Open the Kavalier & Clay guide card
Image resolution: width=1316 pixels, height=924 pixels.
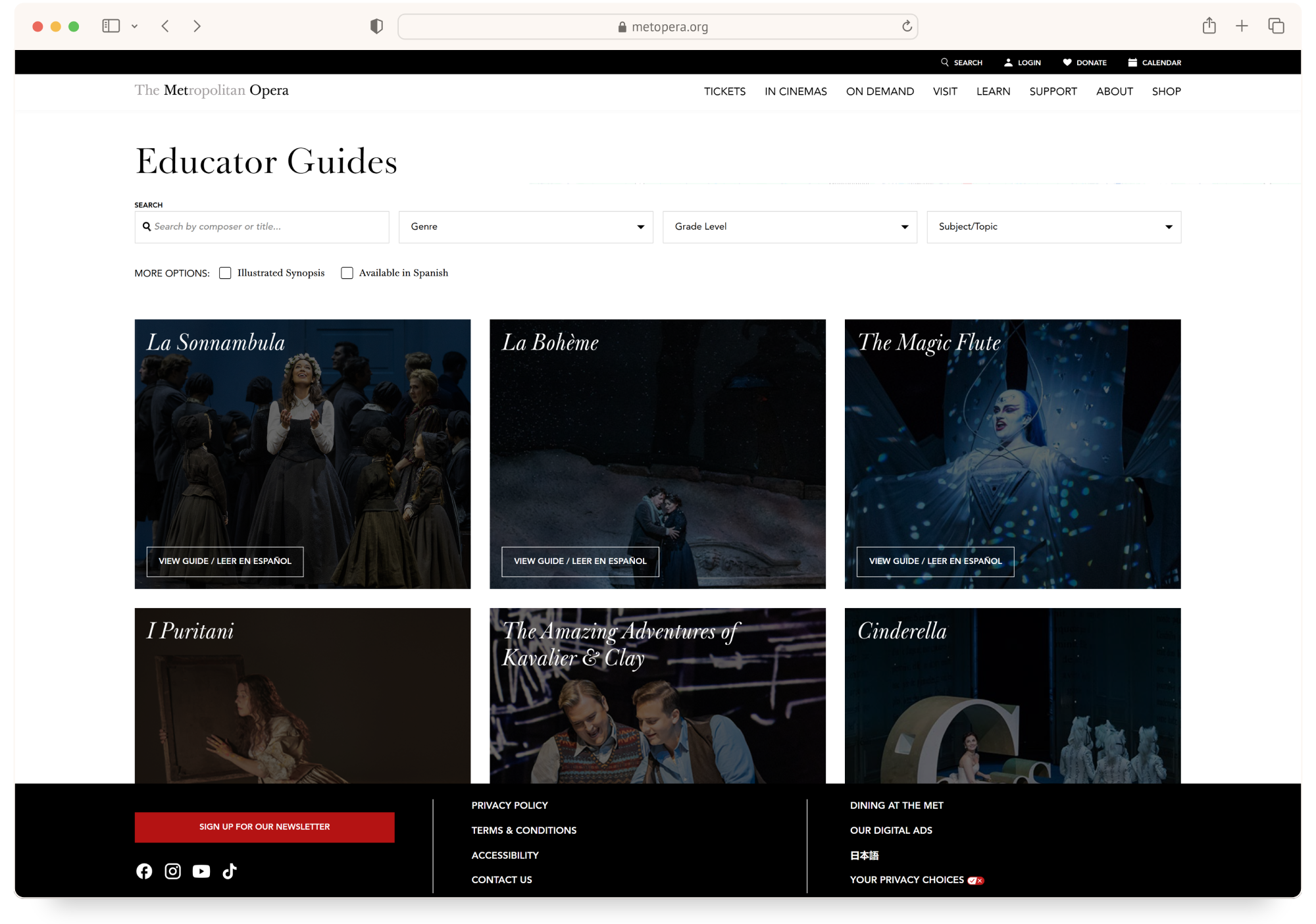(657, 696)
